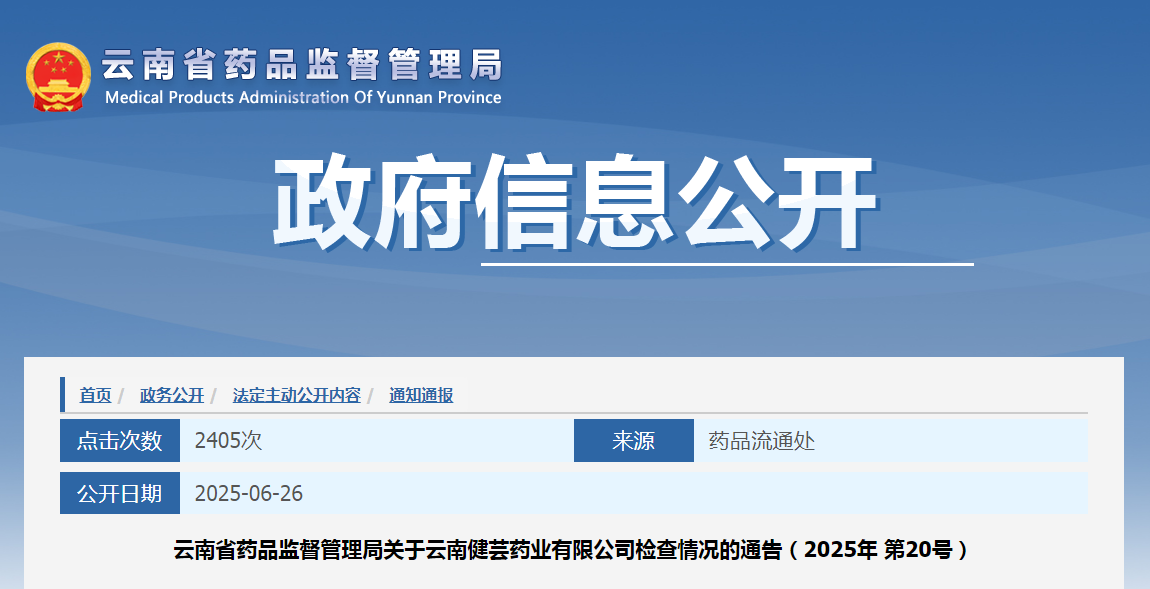The width and height of the screenshot is (1150, 589).
Task: Click the 点击次数 label cell
Action: point(120,440)
